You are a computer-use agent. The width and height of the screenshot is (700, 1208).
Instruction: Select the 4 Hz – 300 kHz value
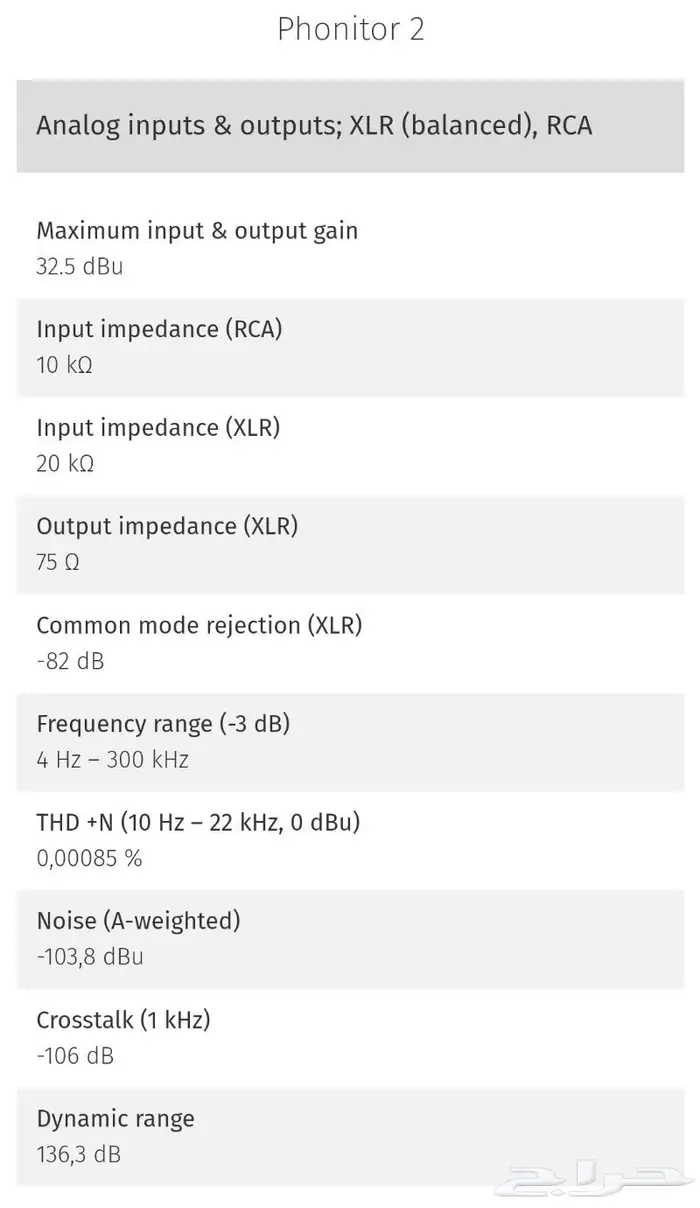point(112,759)
